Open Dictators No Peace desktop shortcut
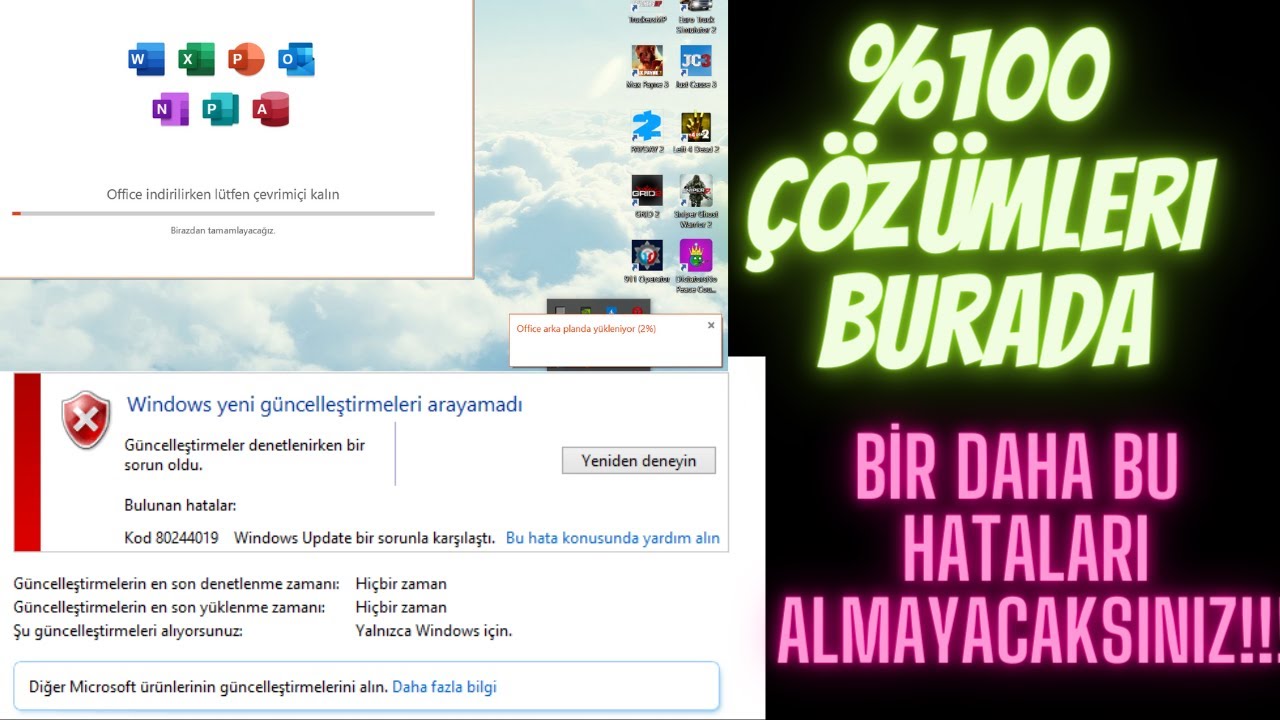The height and width of the screenshot is (720, 1280). [x=696, y=265]
